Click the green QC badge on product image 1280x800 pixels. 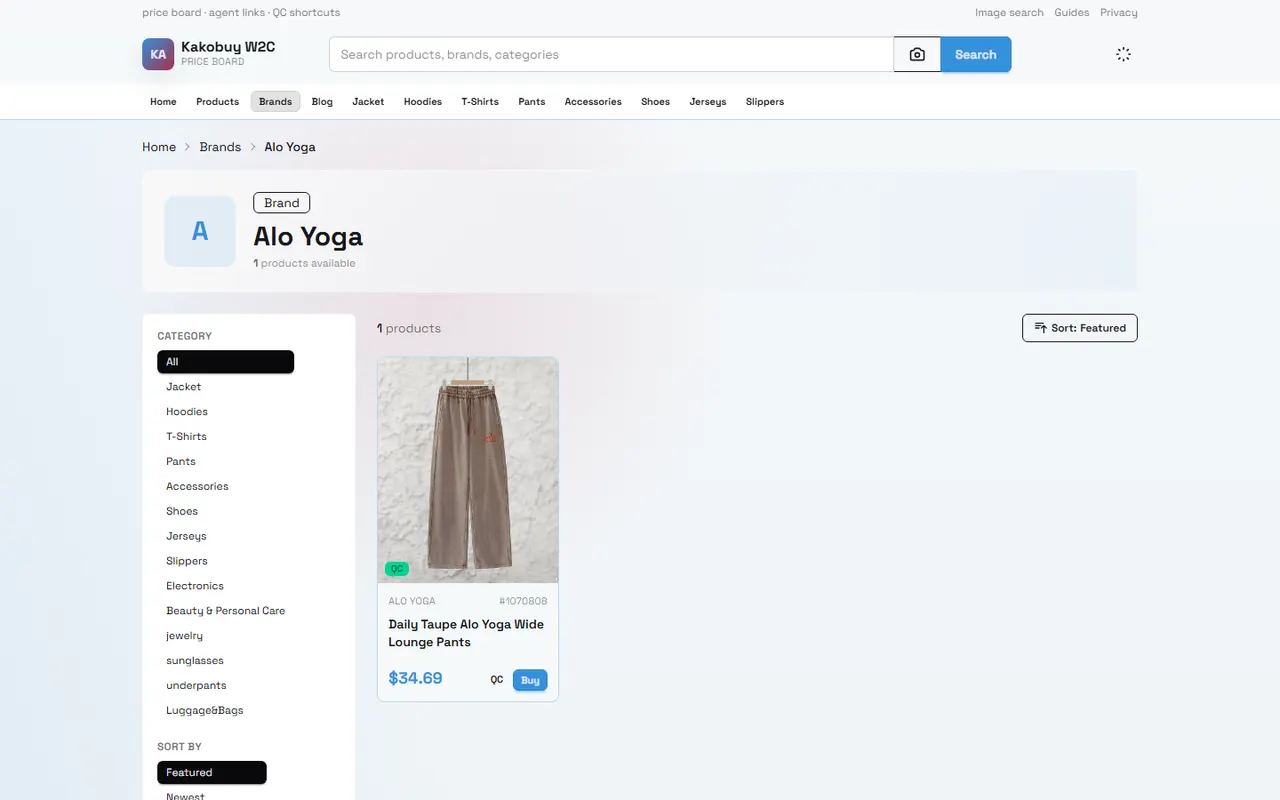(x=397, y=569)
